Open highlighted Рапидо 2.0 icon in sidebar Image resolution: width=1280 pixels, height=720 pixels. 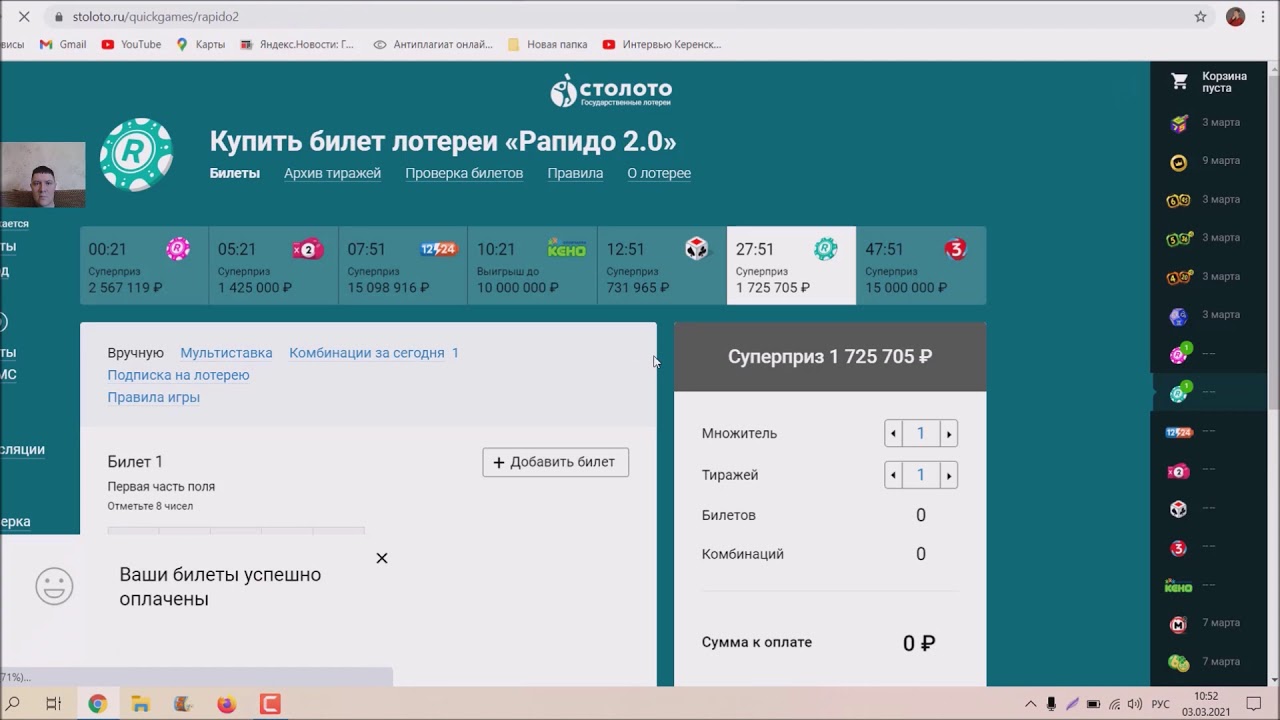point(1179,392)
